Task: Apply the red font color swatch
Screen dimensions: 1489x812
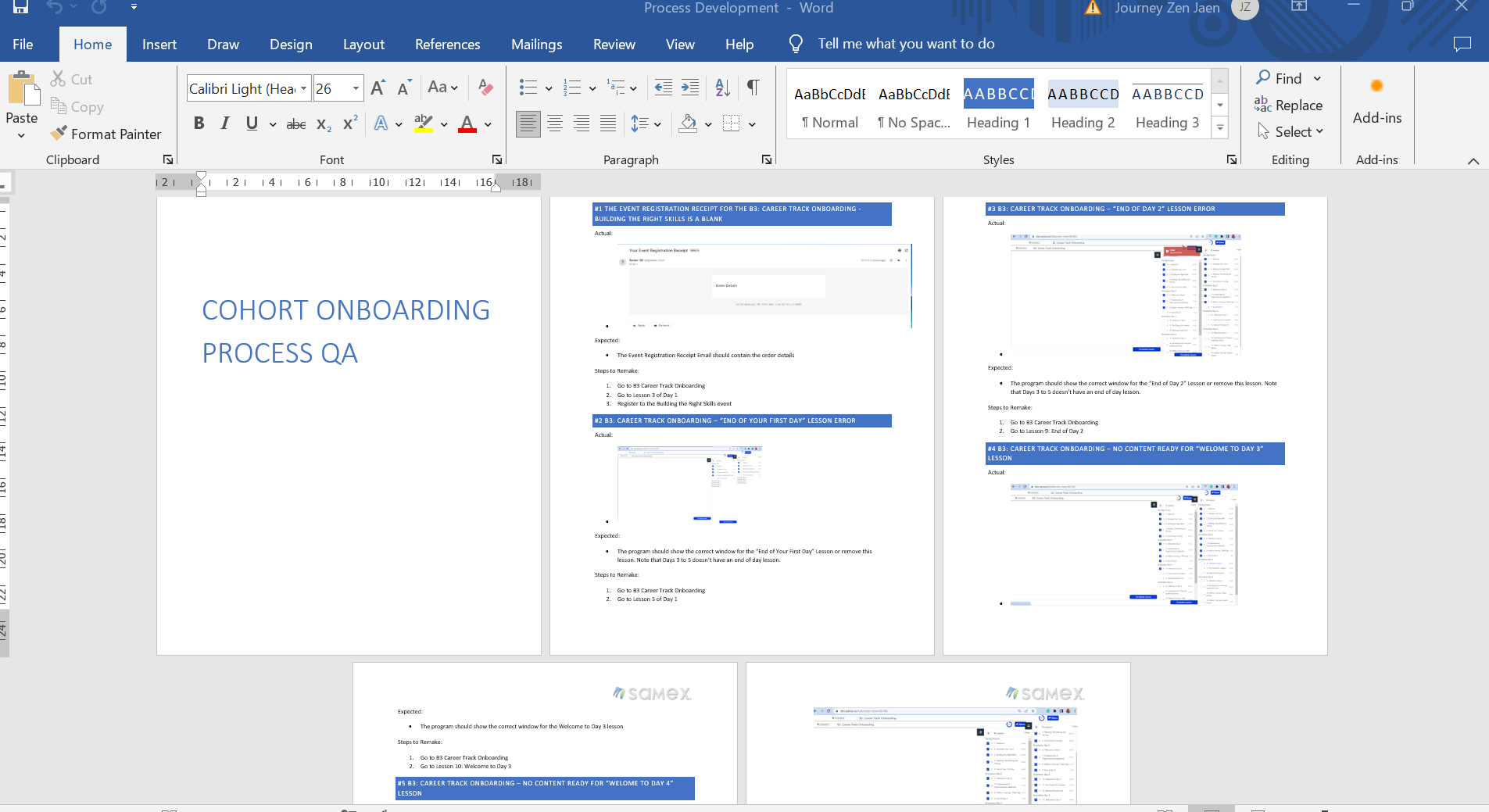Action: [x=467, y=123]
